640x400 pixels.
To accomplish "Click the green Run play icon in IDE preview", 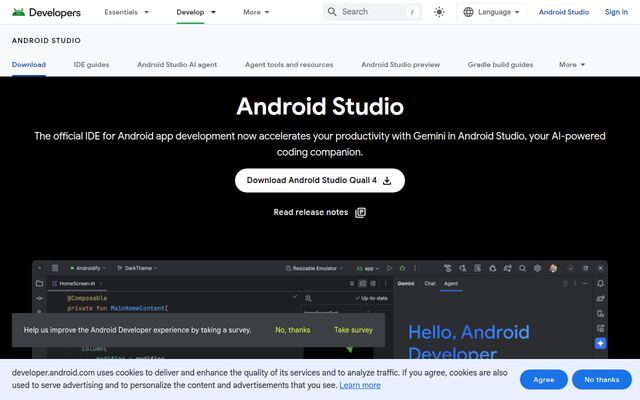I will (x=389, y=268).
